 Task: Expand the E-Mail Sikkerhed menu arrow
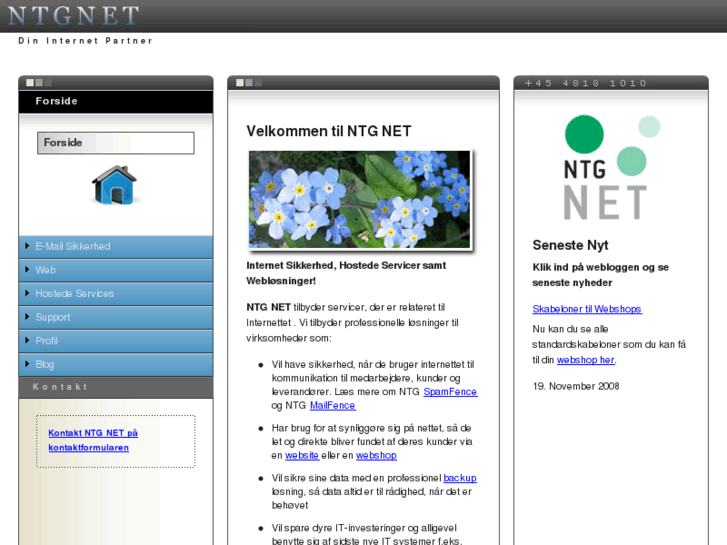(27, 246)
